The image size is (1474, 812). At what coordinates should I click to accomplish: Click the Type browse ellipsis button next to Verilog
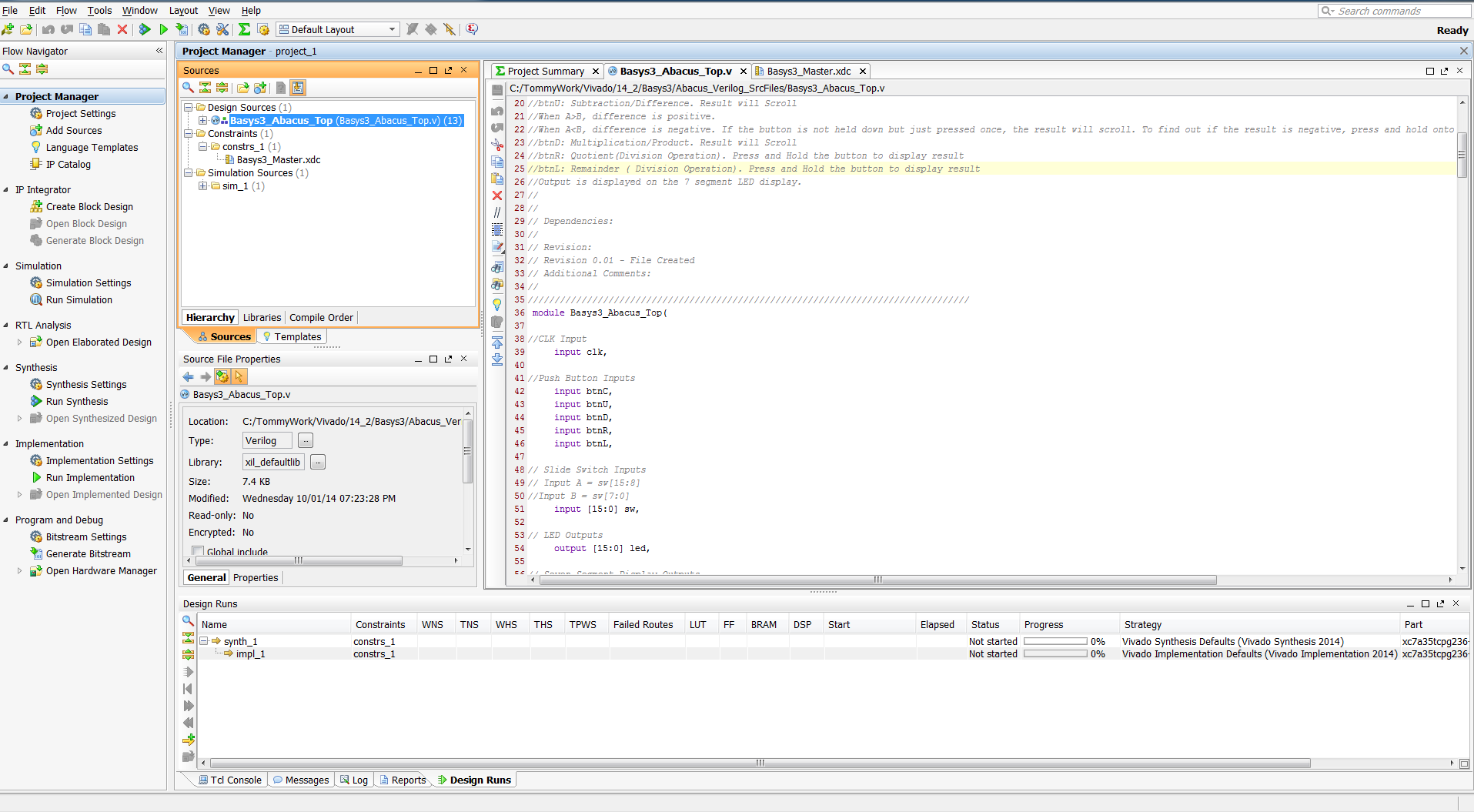tap(306, 440)
